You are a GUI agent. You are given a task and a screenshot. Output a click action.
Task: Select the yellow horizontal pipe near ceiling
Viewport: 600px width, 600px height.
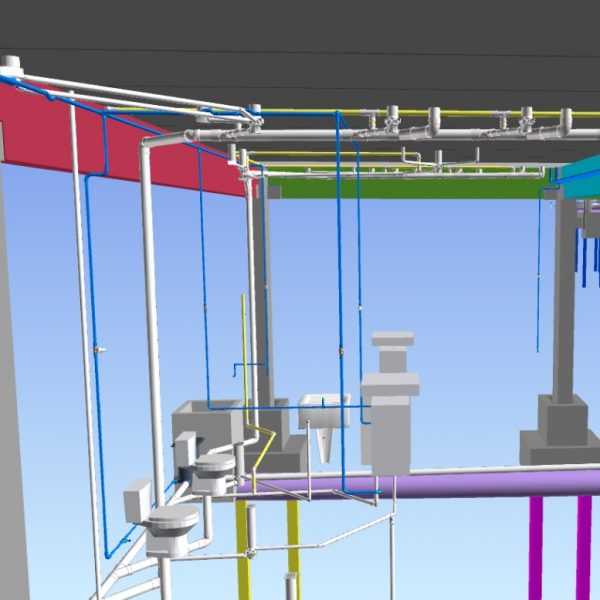tap(480, 113)
